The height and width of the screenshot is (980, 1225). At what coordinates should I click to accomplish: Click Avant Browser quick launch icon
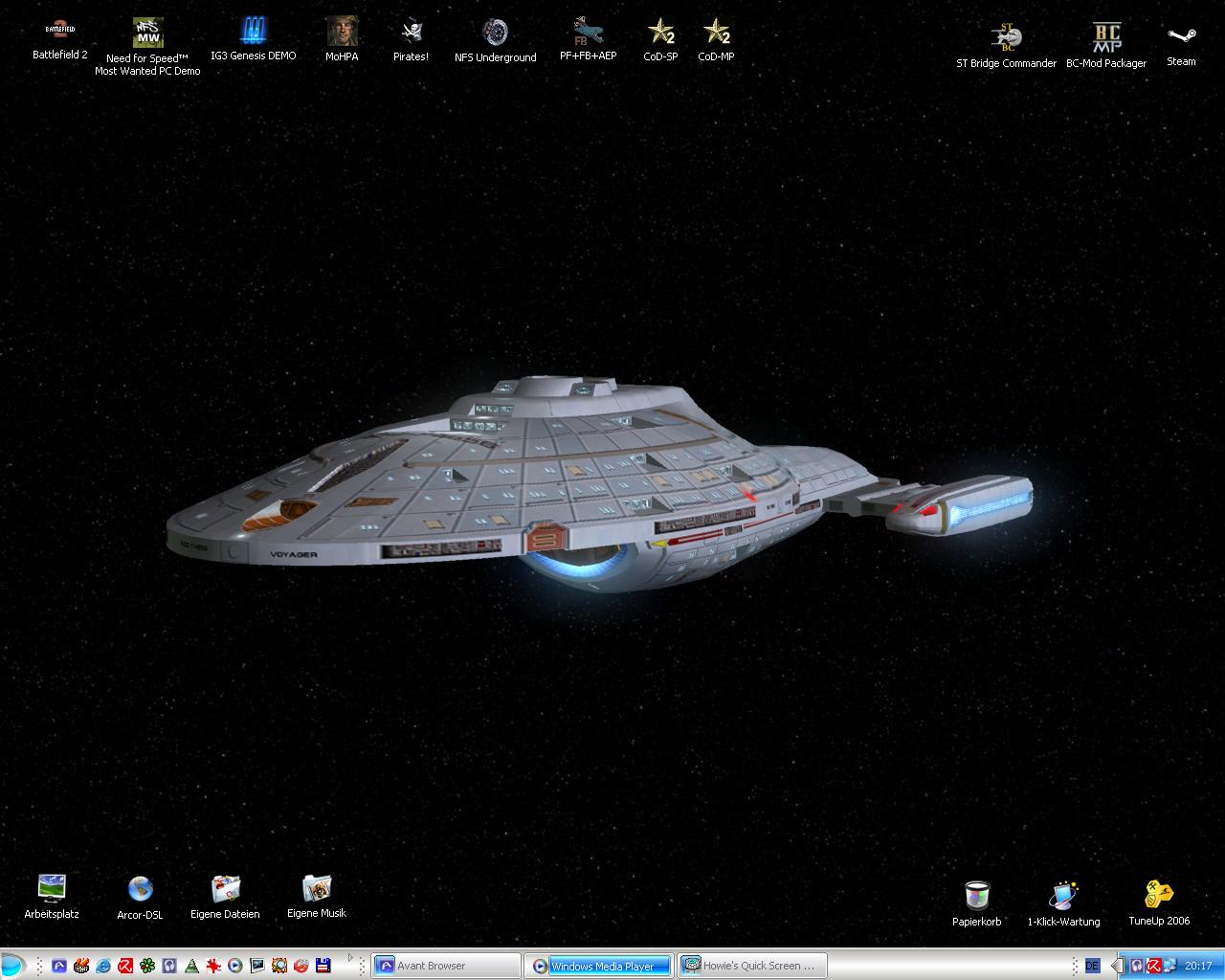tap(59, 966)
